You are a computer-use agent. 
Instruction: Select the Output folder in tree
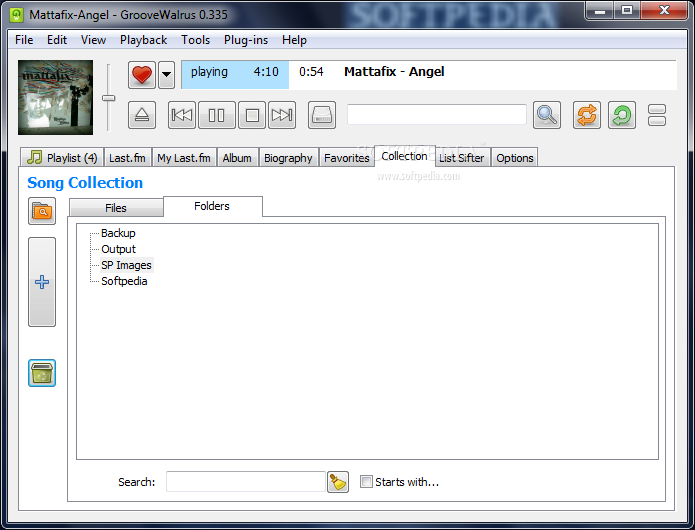coord(118,249)
